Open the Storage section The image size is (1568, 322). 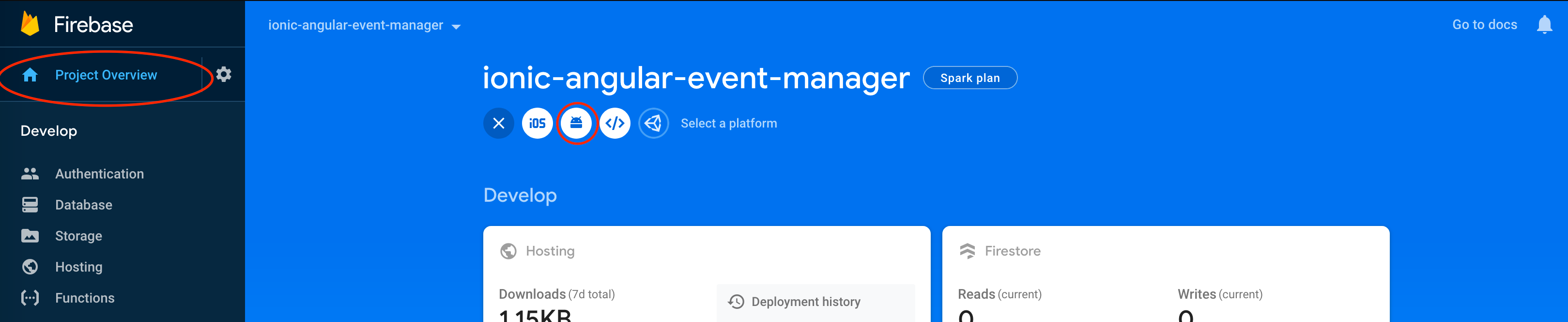click(x=78, y=235)
